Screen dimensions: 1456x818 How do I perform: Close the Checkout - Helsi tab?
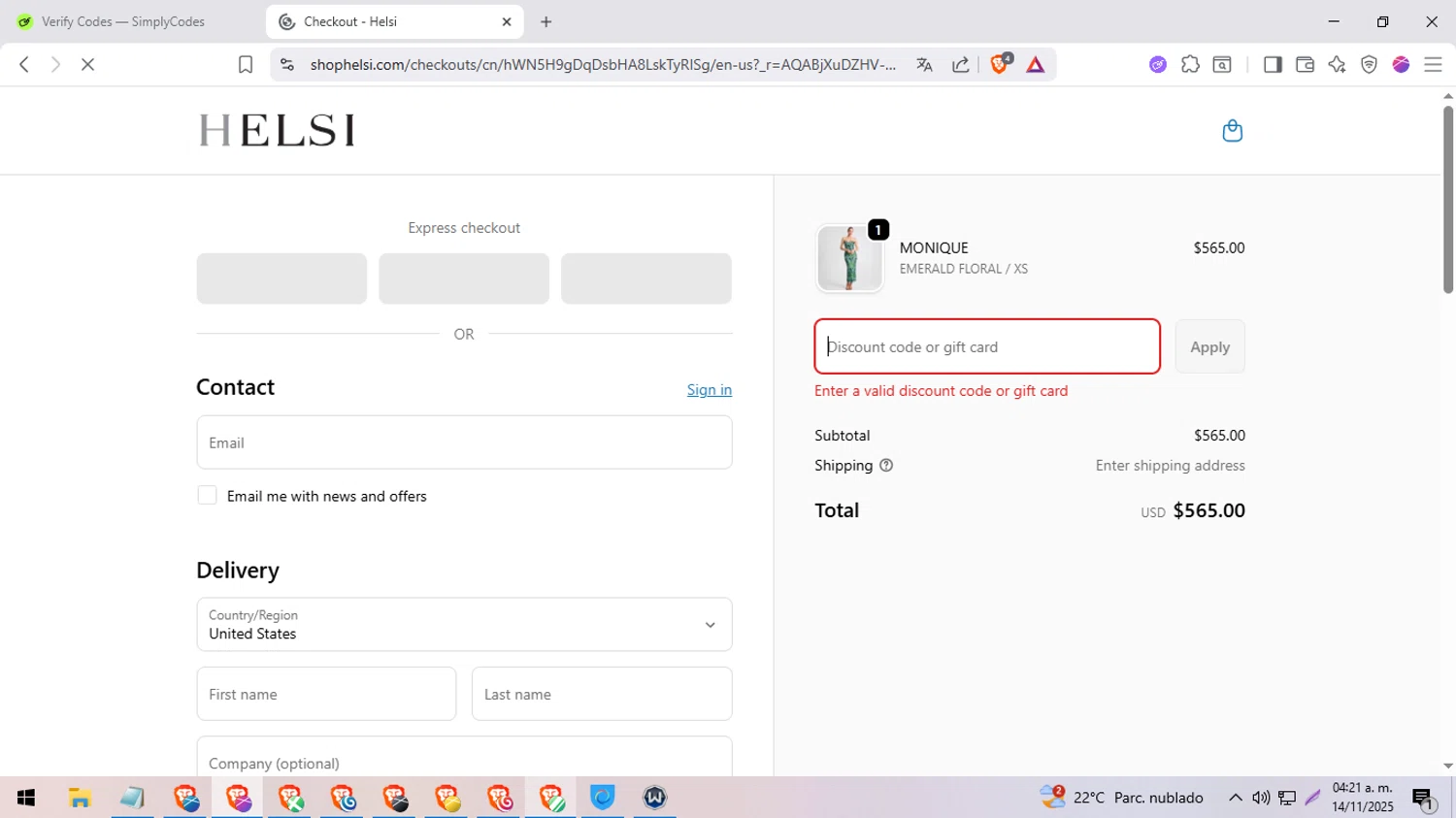point(507,21)
